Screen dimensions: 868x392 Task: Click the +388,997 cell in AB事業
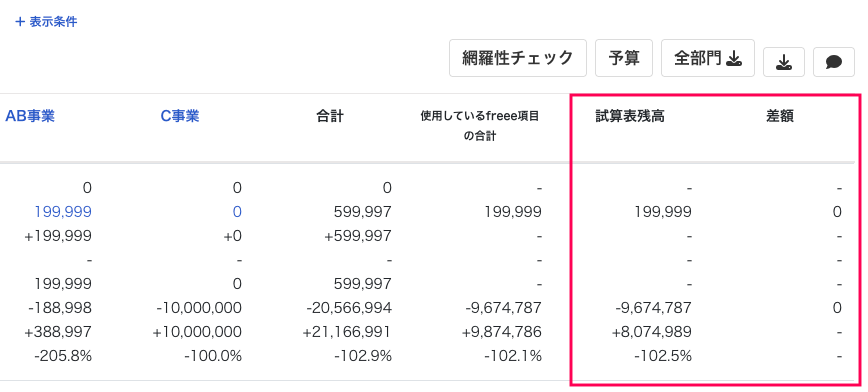[x=58, y=332]
